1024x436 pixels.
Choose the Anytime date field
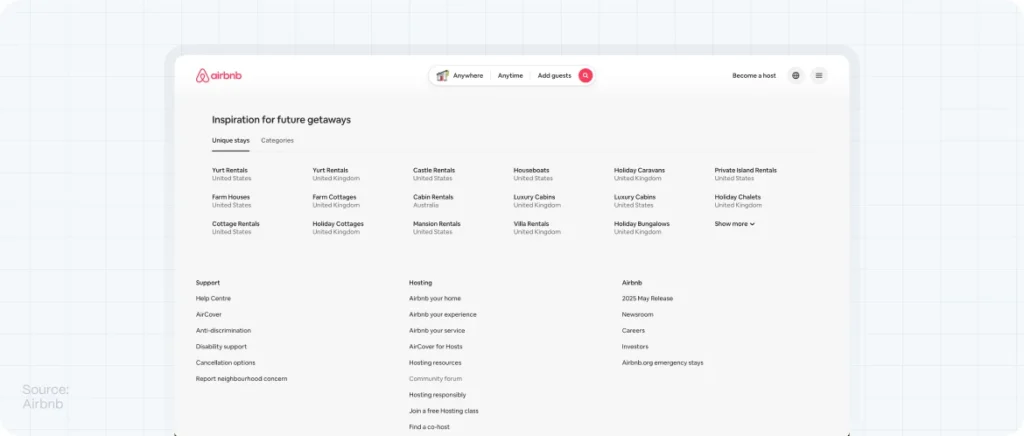coord(510,76)
